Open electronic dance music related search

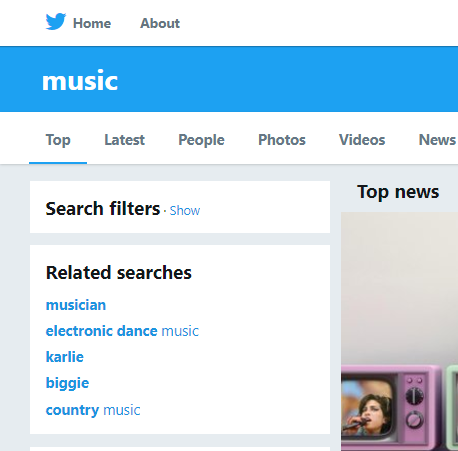(122, 331)
